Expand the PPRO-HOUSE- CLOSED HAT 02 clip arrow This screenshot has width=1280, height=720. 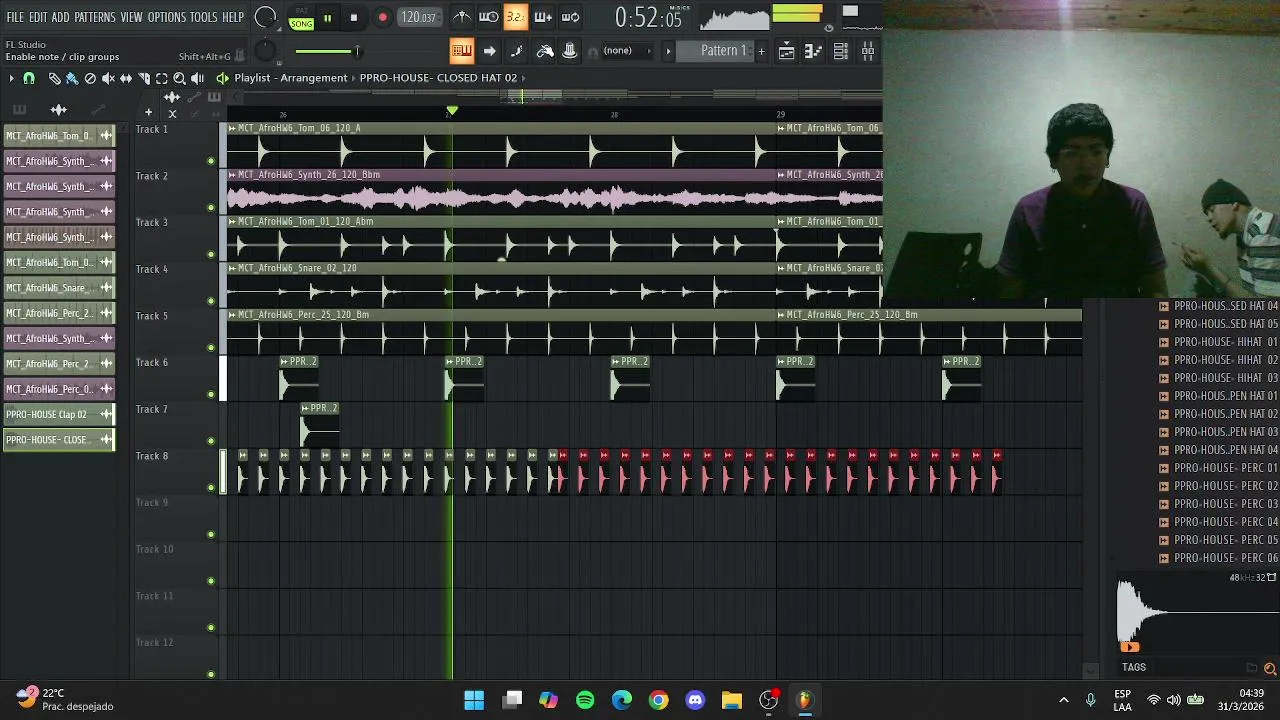click(x=523, y=78)
